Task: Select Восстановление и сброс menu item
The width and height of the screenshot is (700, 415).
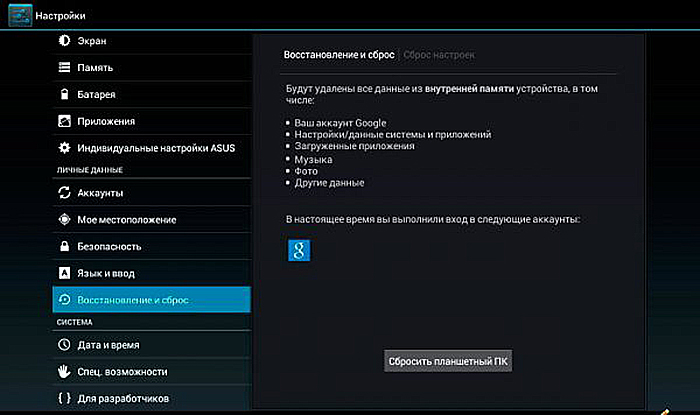Action: coord(151,300)
